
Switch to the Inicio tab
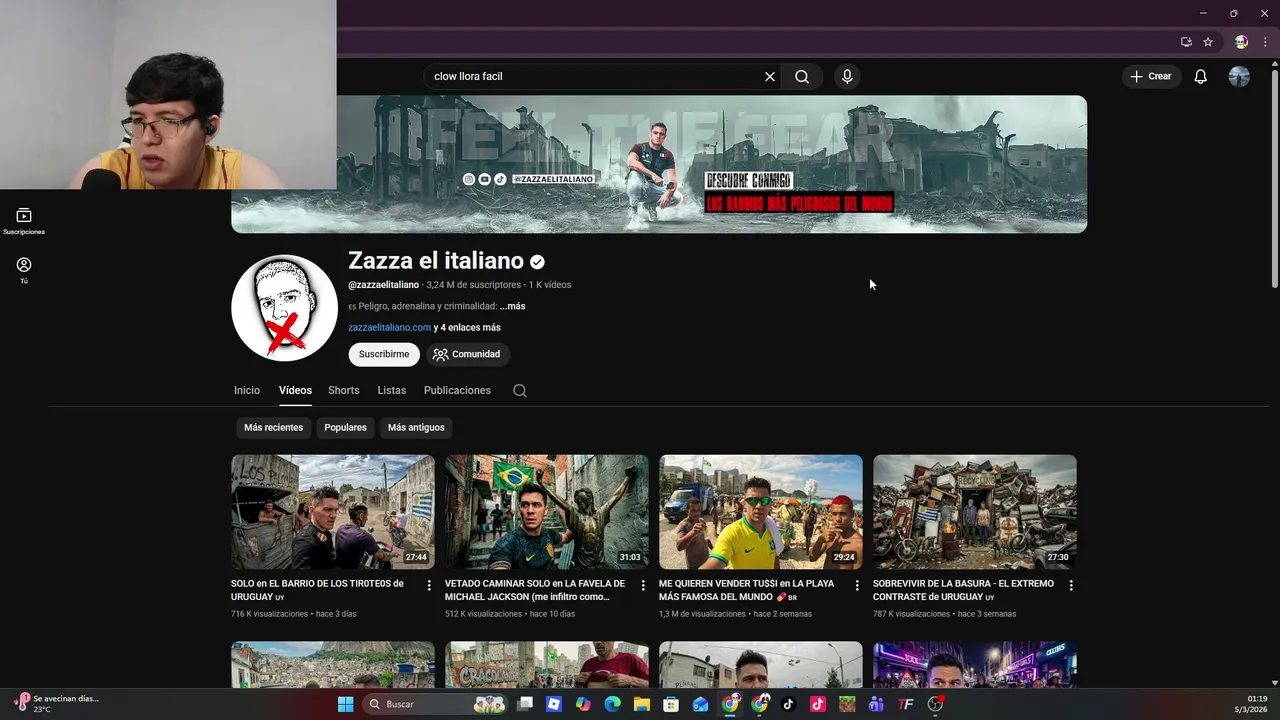coord(247,390)
